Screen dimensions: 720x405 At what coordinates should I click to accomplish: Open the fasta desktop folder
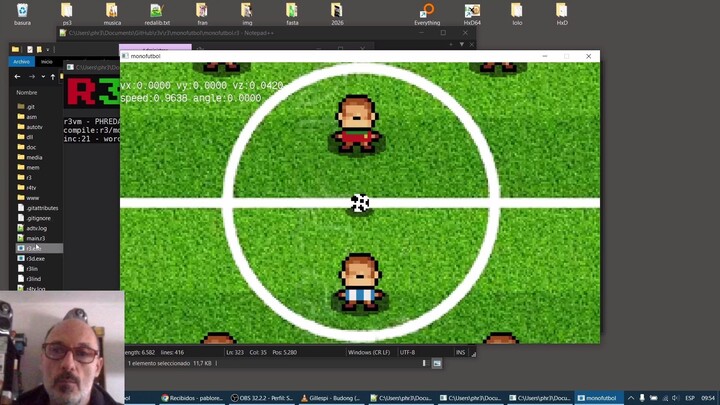(292, 13)
